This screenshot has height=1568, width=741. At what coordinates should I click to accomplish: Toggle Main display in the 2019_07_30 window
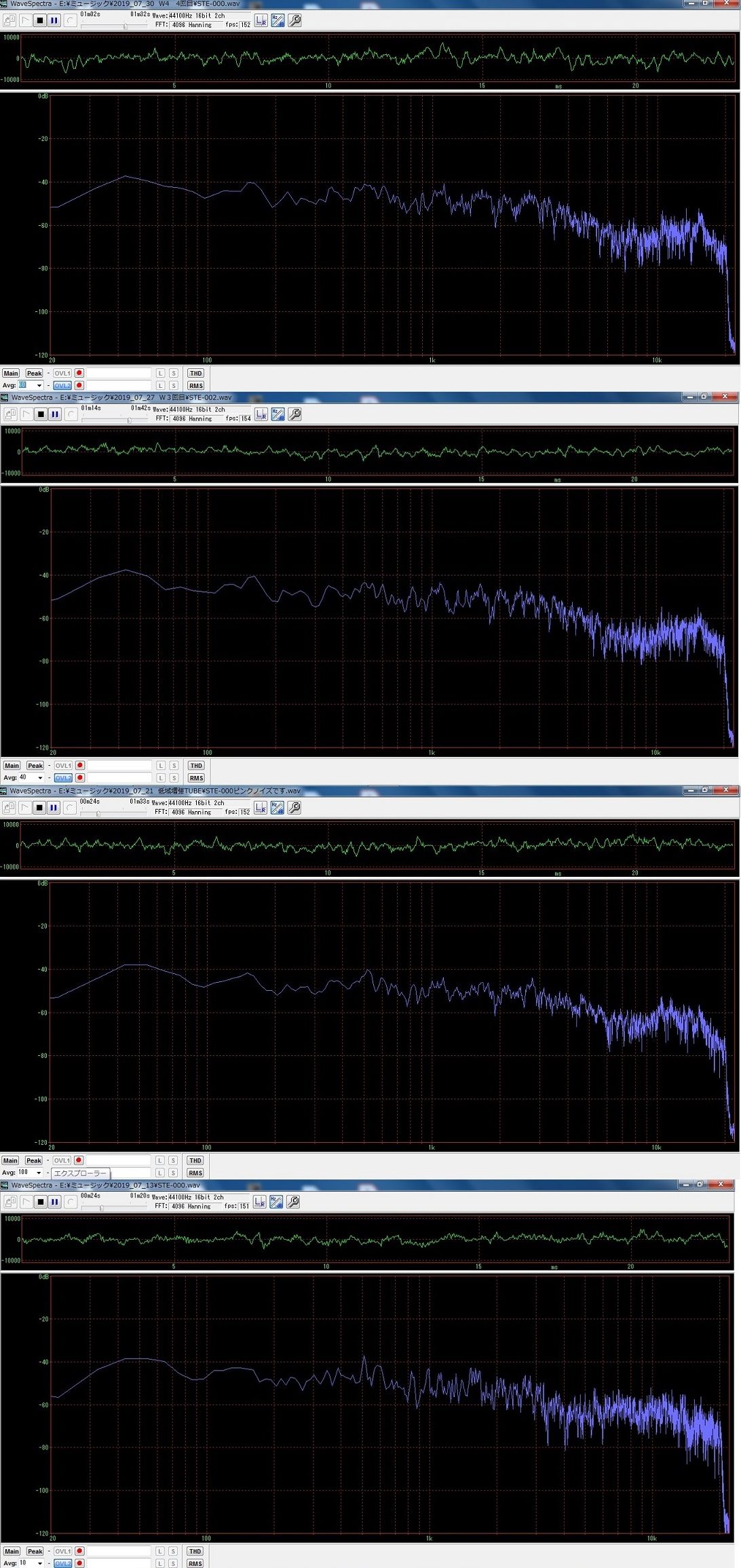point(11,373)
